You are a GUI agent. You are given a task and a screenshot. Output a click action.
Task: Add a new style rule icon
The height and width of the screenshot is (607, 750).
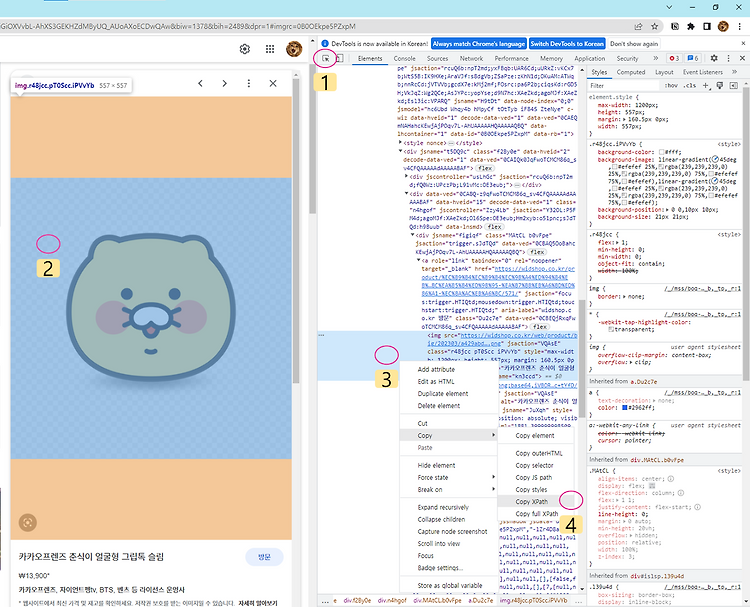(x=706, y=85)
